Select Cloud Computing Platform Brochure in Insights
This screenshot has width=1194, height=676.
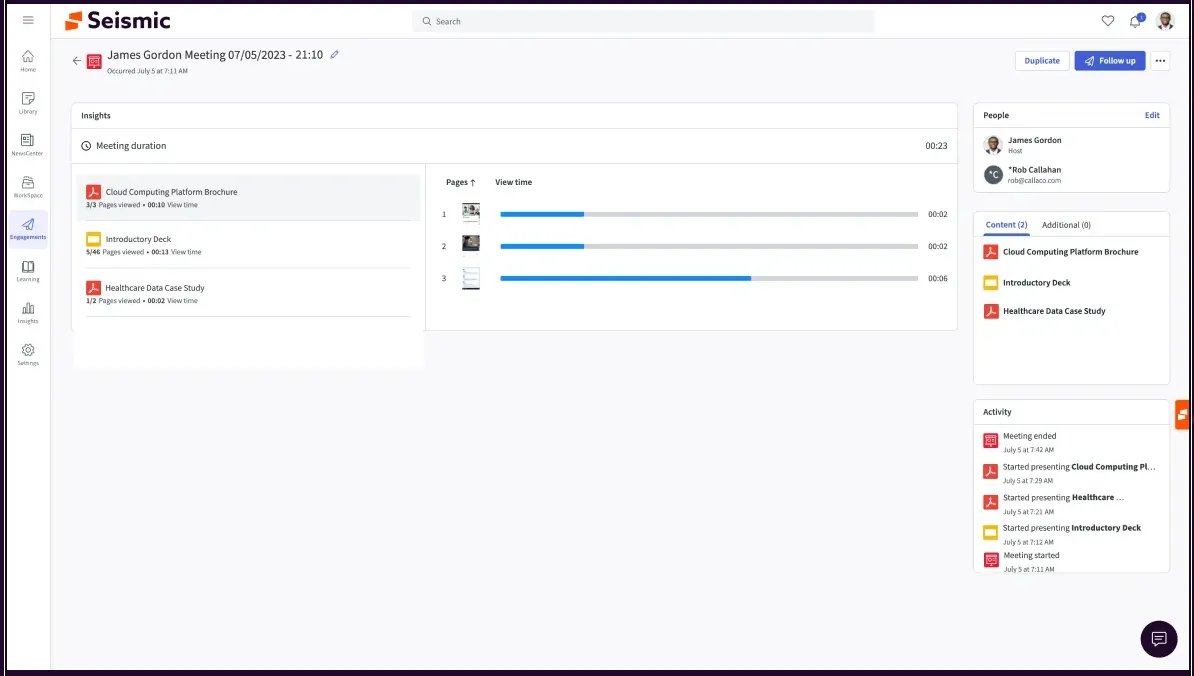[248, 198]
